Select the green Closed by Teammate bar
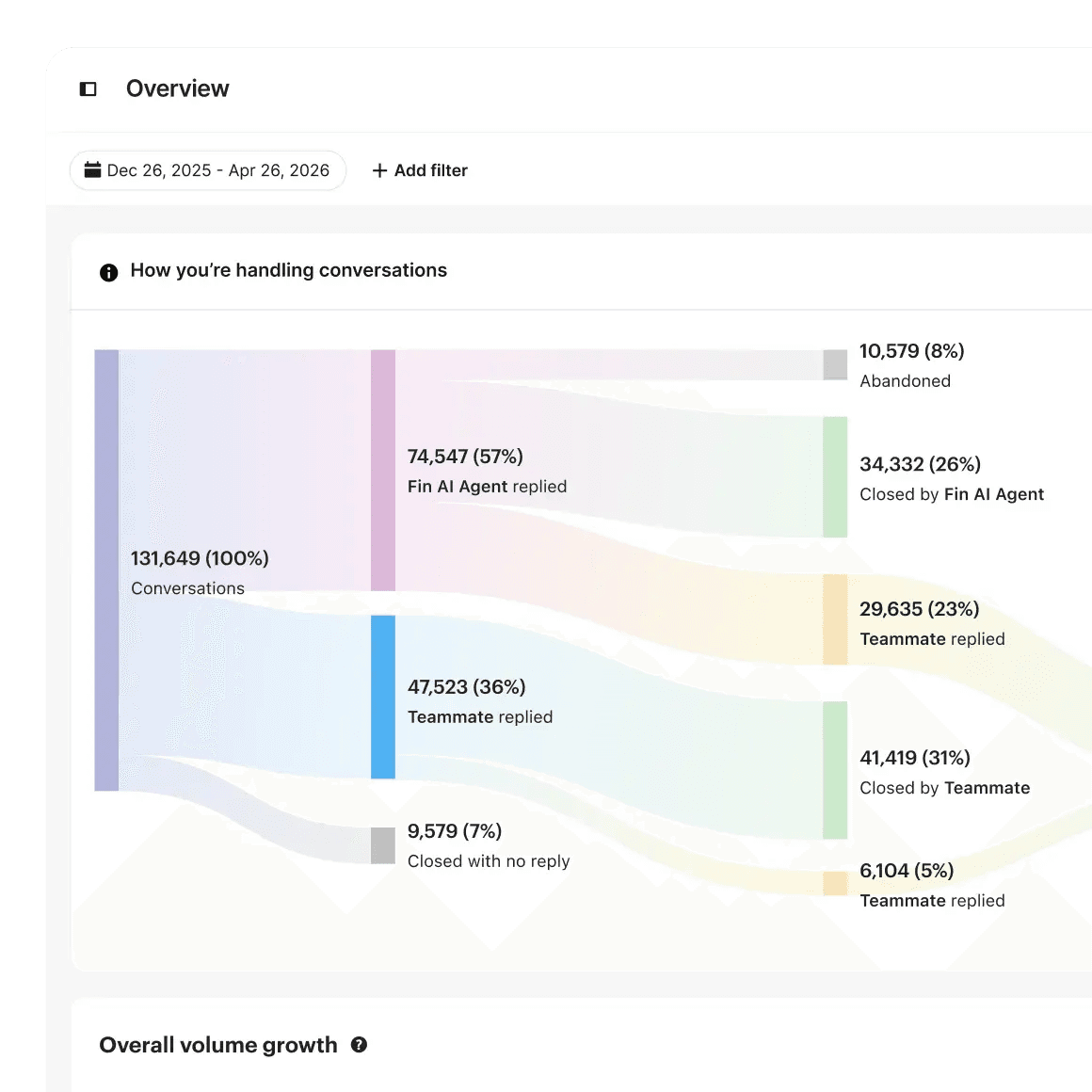Viewport: 1092px width, 1092px height. [x=835, y=770]
